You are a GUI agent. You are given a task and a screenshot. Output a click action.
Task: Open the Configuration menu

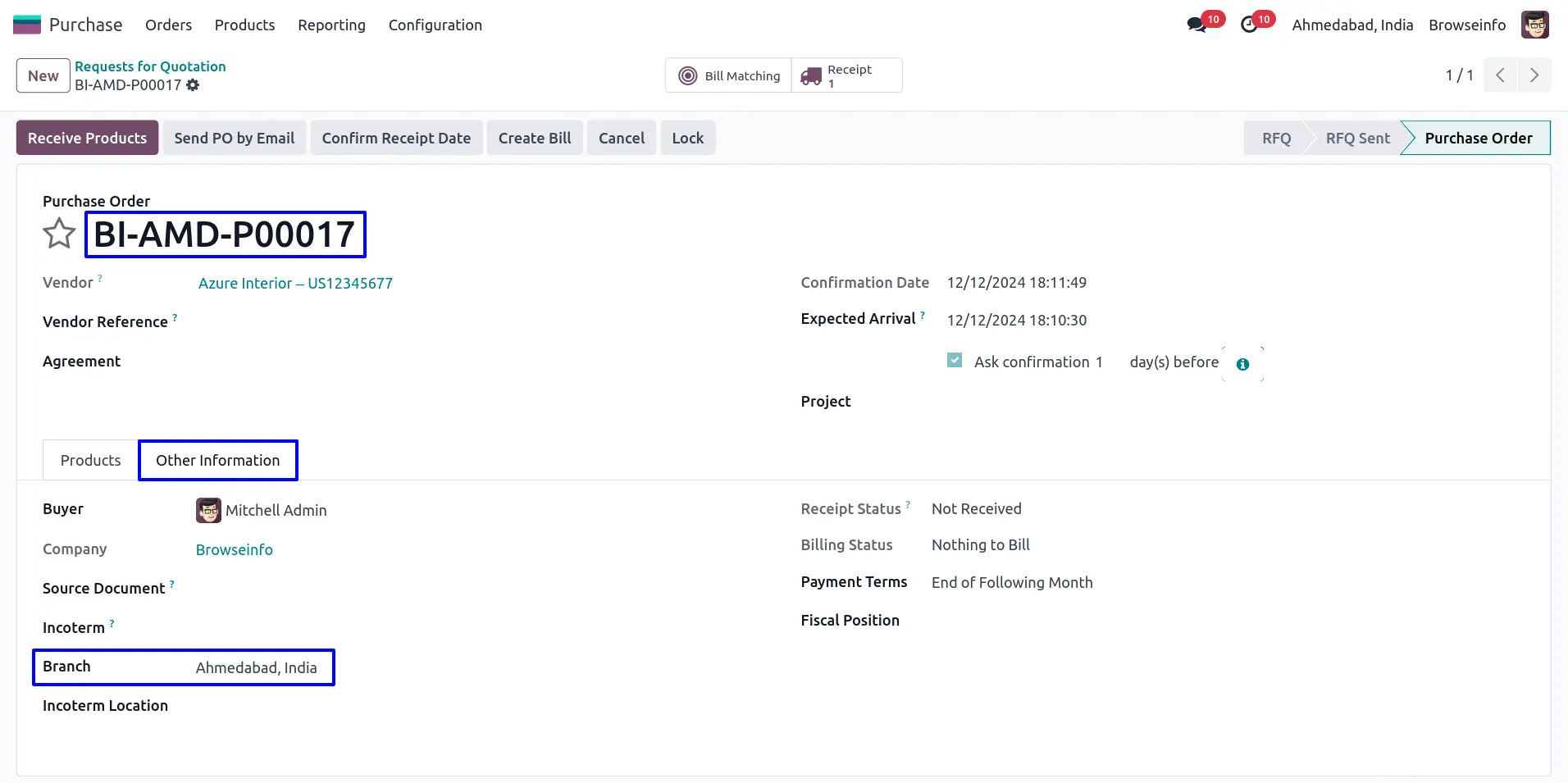coord(435,25)
